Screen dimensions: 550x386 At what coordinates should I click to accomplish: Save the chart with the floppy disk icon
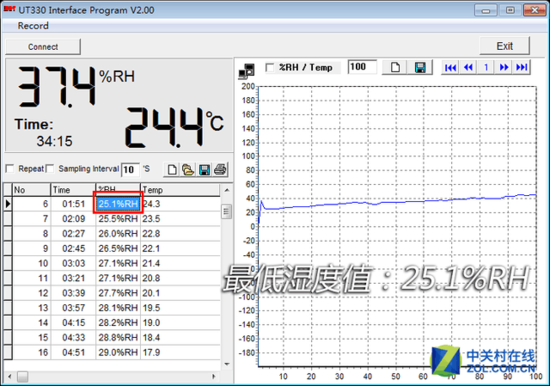click(420, 67)
